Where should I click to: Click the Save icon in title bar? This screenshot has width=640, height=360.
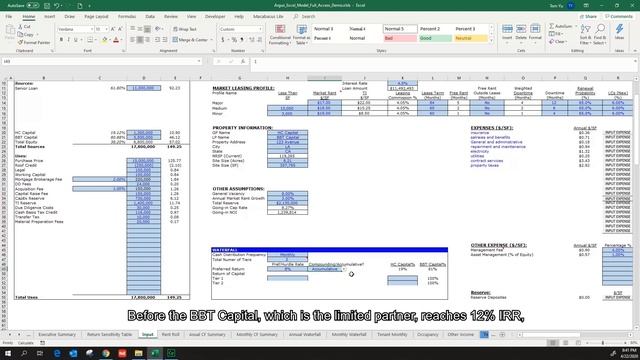[47, 6]
